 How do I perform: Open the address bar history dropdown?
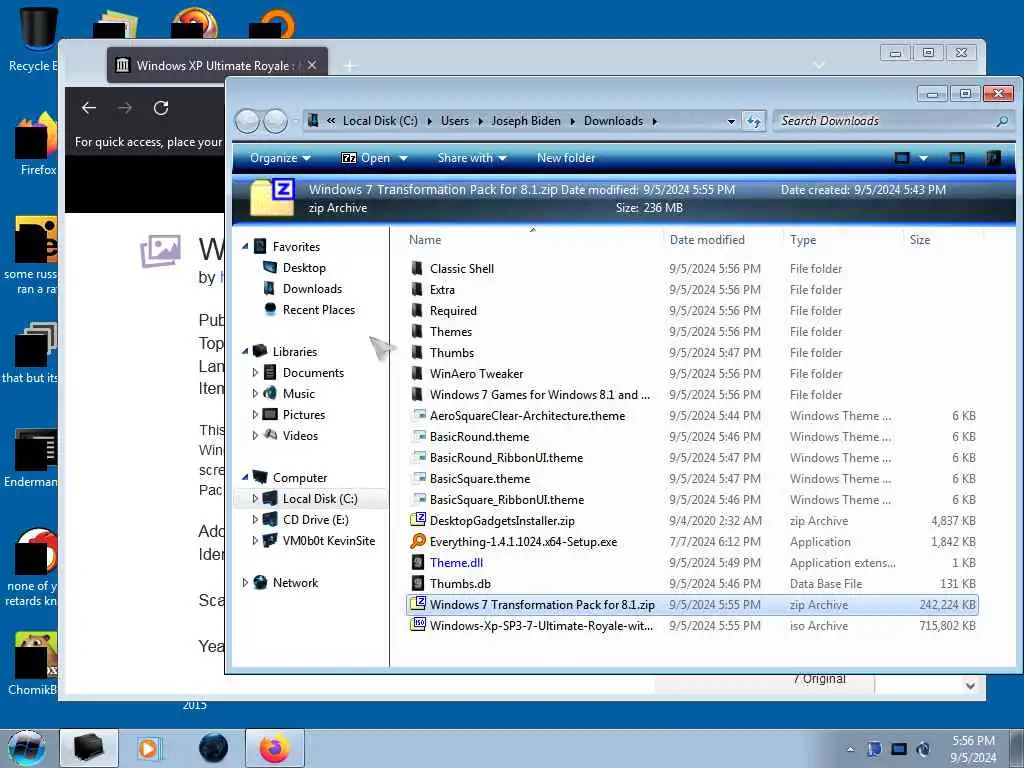point(731,121)
